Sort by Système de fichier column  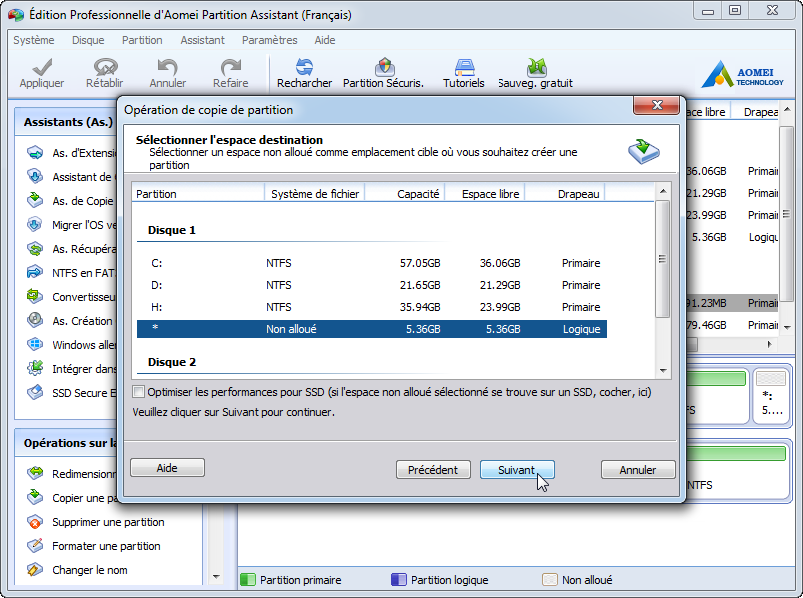(x=314, y=194)
